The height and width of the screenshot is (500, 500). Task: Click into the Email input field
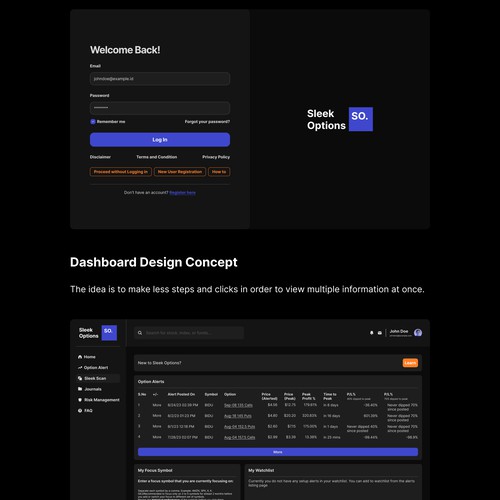tap(160, 79)
